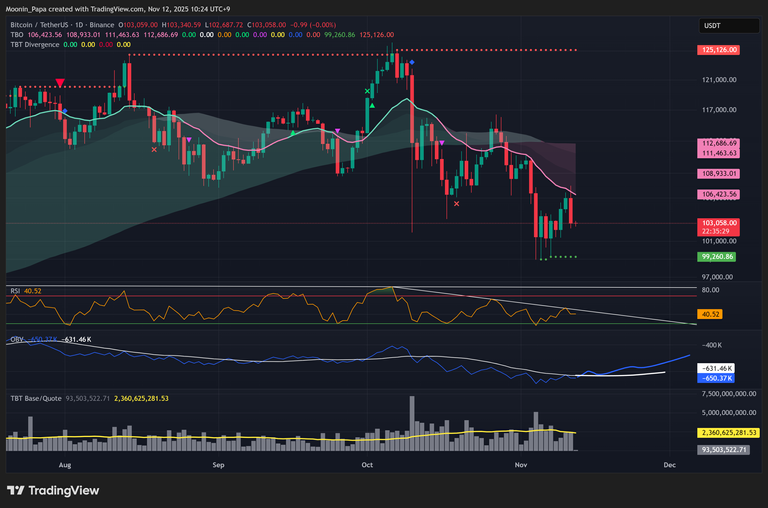This screenshot has width=768, height=508.
Task: Select the RSI indicator legend label
Action: click(x=16, y=290)
